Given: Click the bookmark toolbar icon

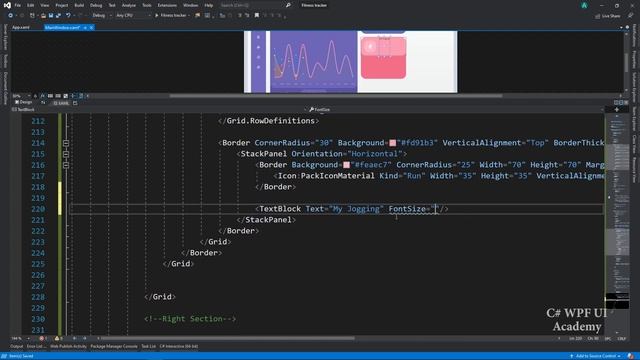Looking at the screenshot, I should pos(257,16).
